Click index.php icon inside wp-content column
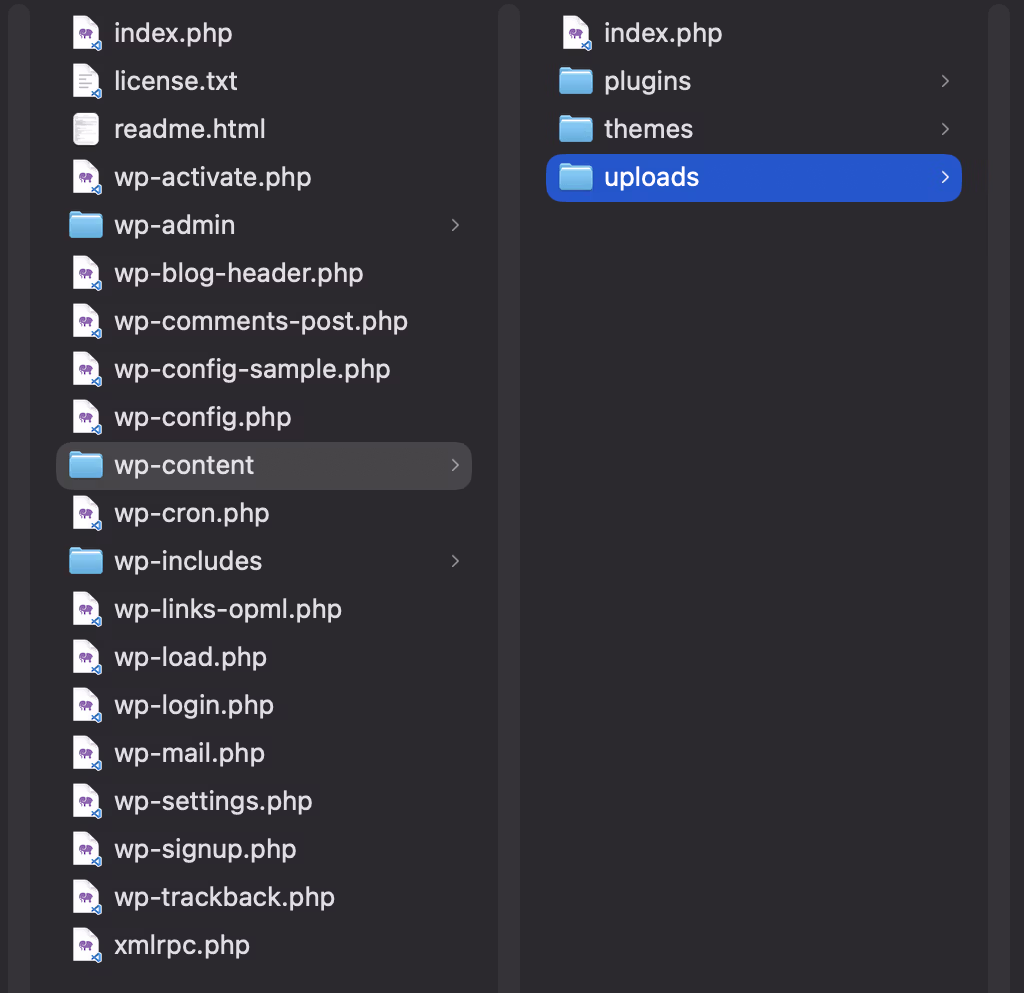 (x=577, y=33)
